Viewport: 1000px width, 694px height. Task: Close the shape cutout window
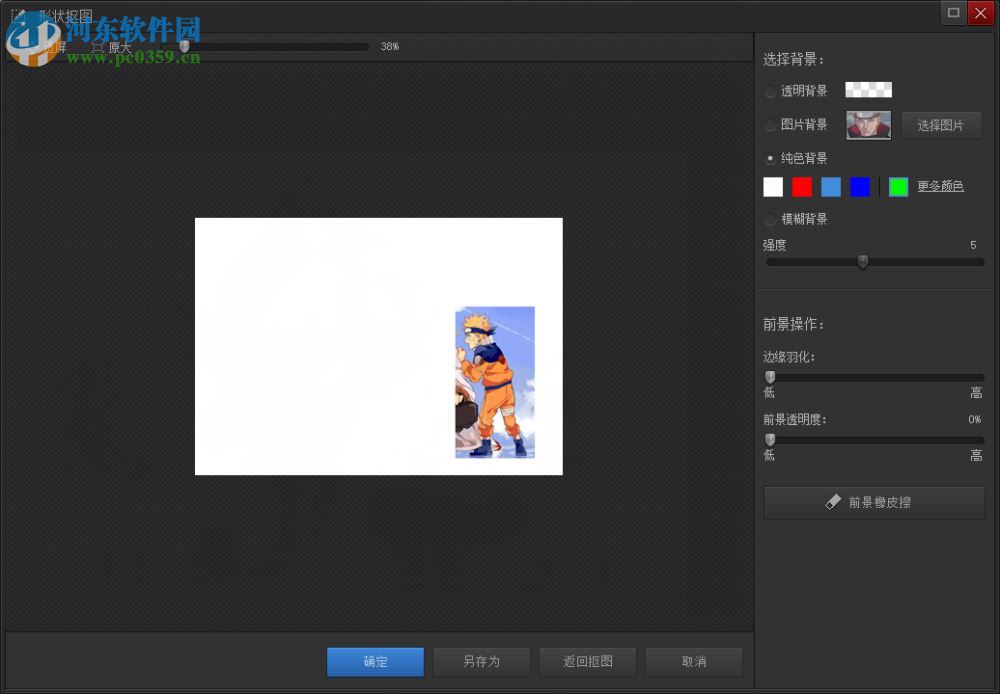[x=981, y=13]
